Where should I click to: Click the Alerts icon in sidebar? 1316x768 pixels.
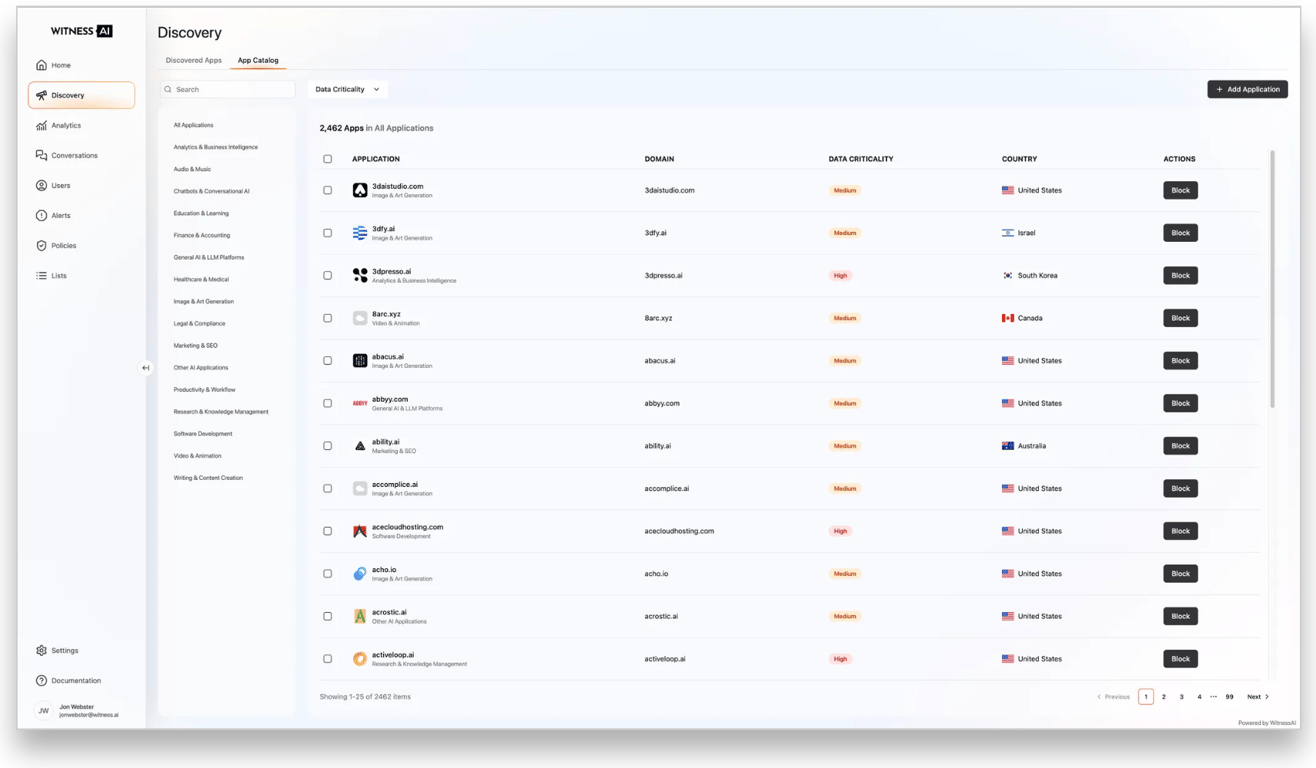[41, 215]
